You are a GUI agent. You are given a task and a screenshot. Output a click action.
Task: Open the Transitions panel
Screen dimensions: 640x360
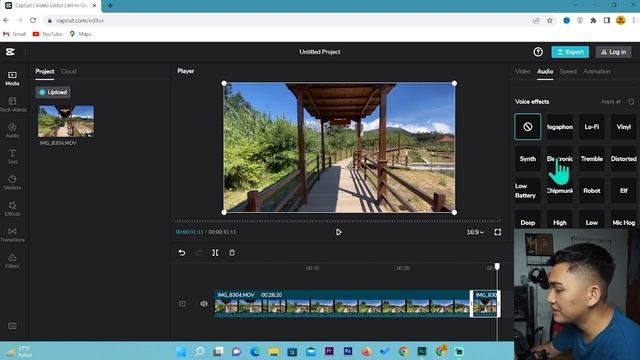pyautogui.click(x=12, y=235)
